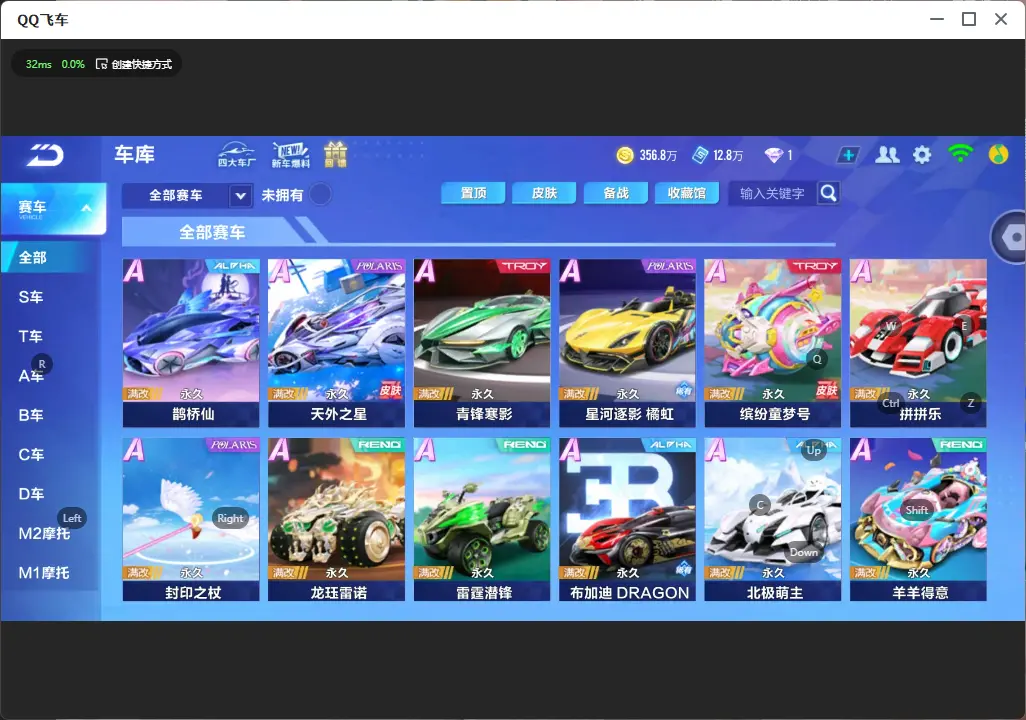The height and width of the screenshot is (720, 1026).
Task: Select the 龙珏雷诺 car card
Action: (x=336, y=519)
